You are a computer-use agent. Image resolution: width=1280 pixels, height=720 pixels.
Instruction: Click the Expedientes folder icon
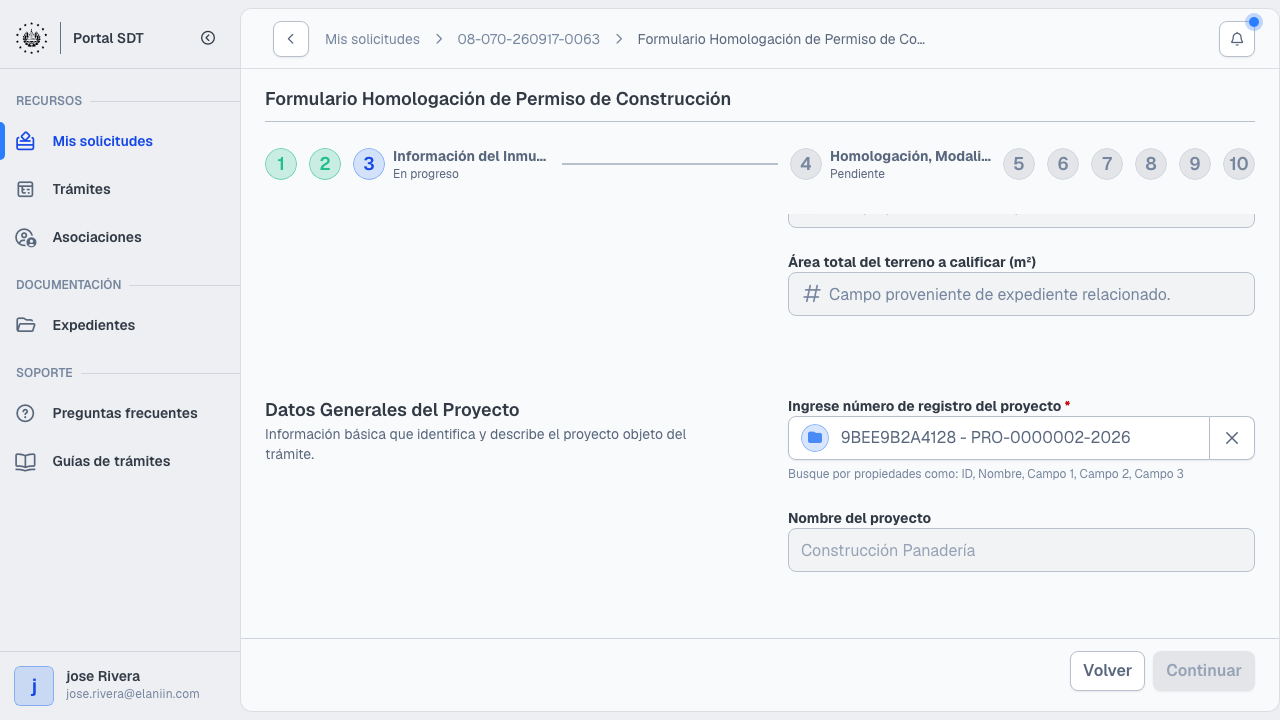(x=26, y=325)
